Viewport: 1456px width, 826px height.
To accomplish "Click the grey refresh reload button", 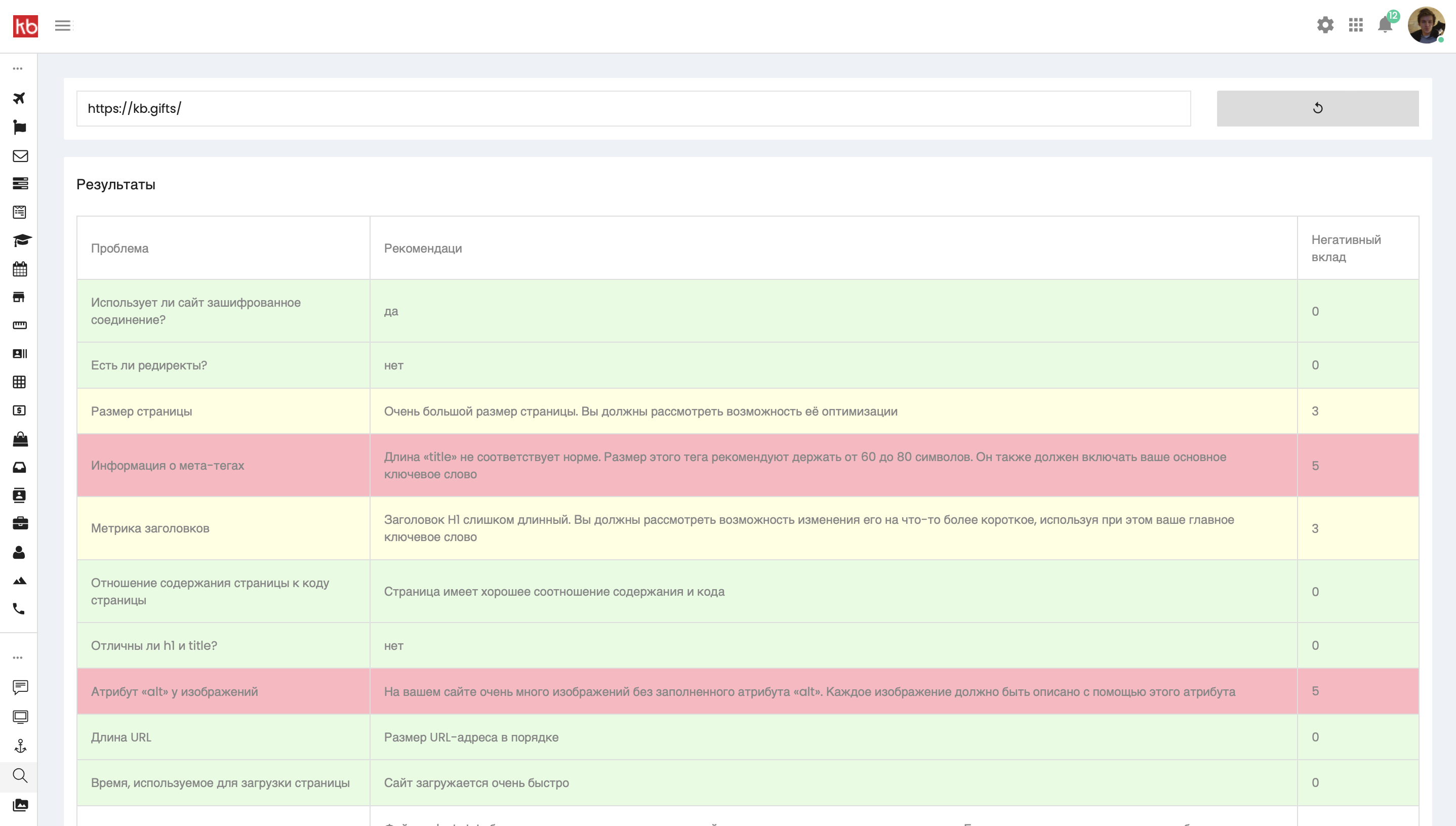I will pyautogui.click(x=1318, y=108).
